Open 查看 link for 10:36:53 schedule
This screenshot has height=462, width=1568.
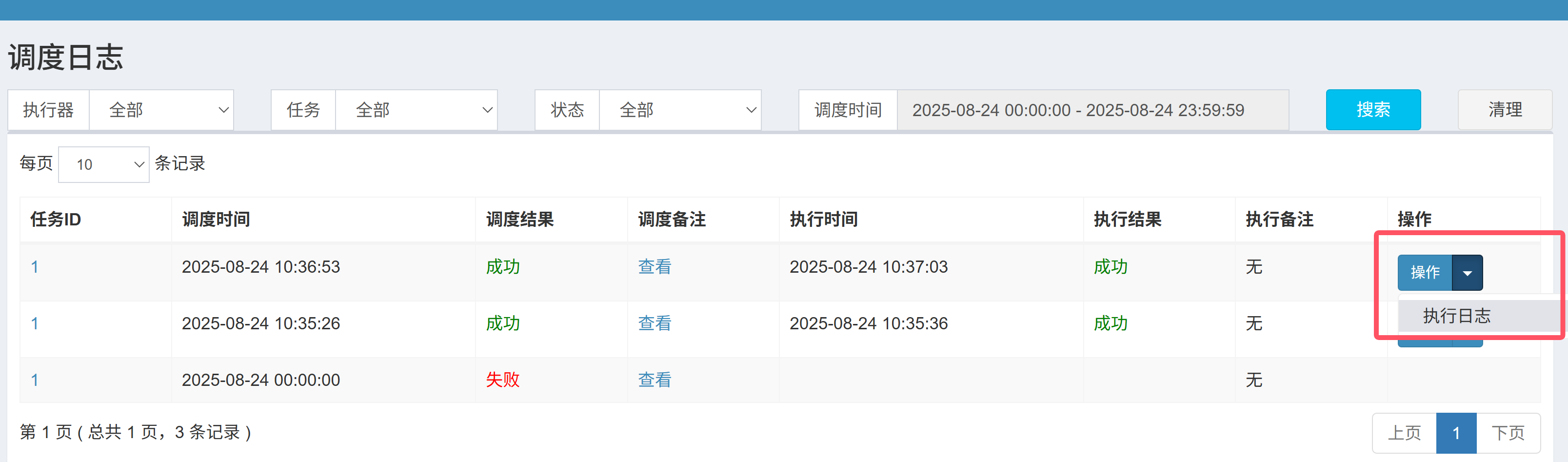[x=655, y=267]
